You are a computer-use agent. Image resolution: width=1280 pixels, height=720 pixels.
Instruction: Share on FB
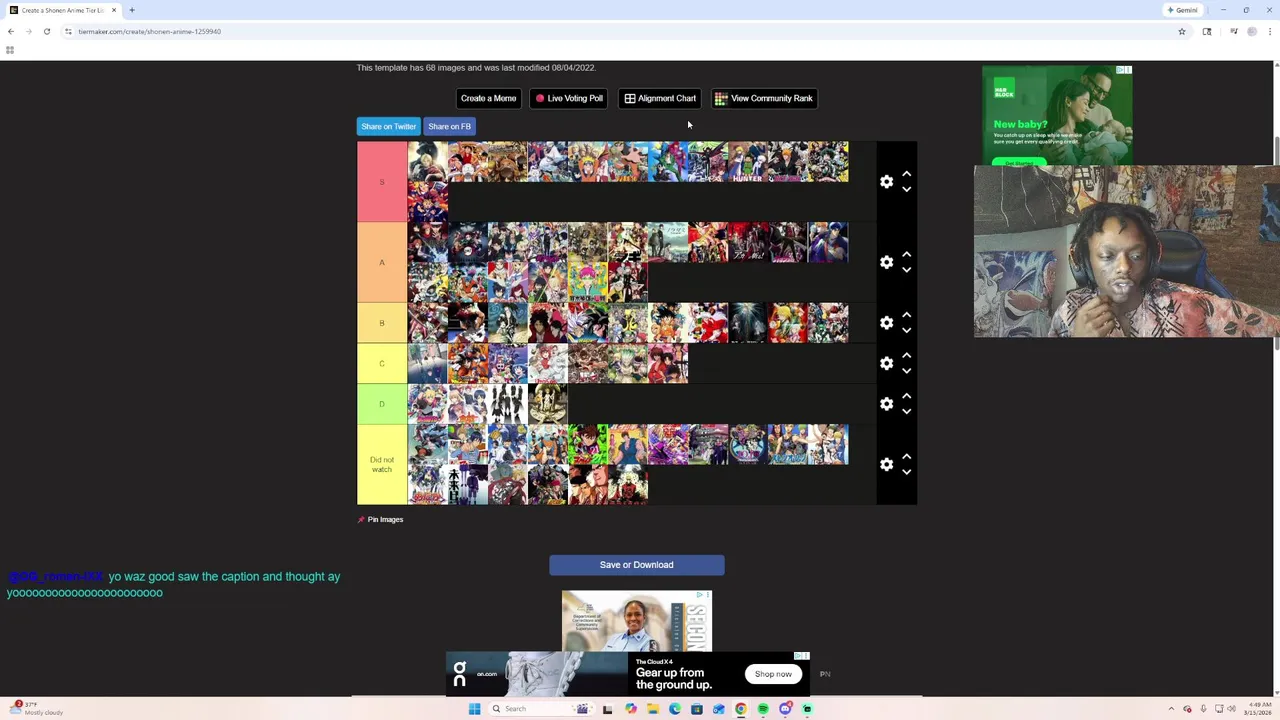click(449, 126)
